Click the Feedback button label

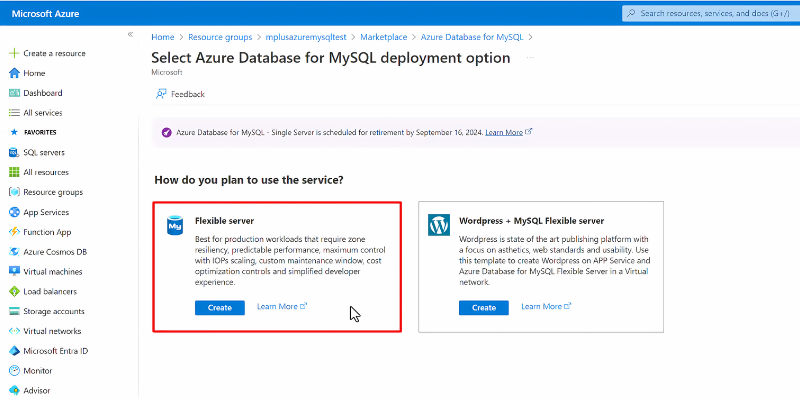(x=188, y=94)
